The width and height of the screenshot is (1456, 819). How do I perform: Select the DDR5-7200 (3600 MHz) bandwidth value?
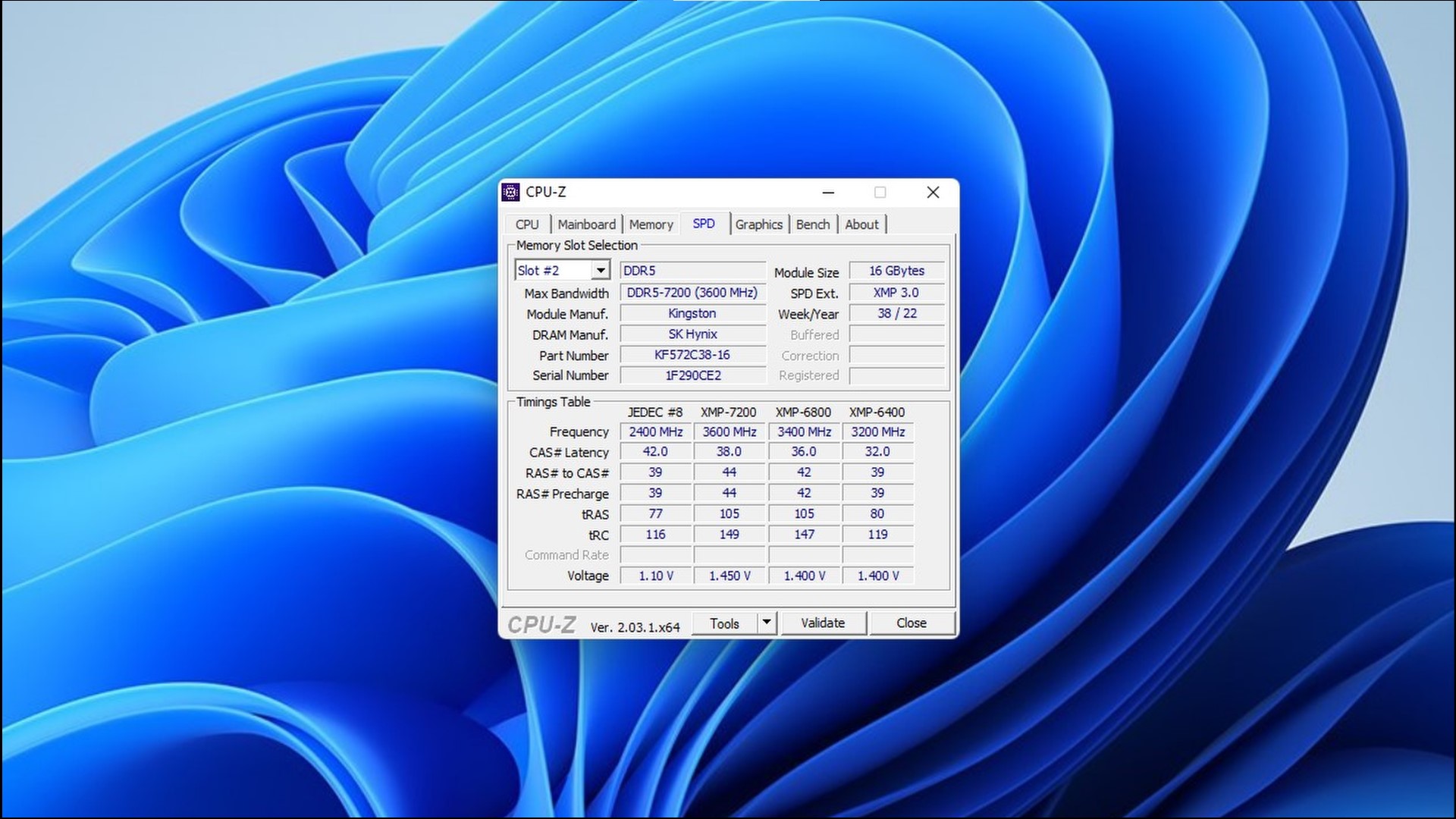click(693, 293)
